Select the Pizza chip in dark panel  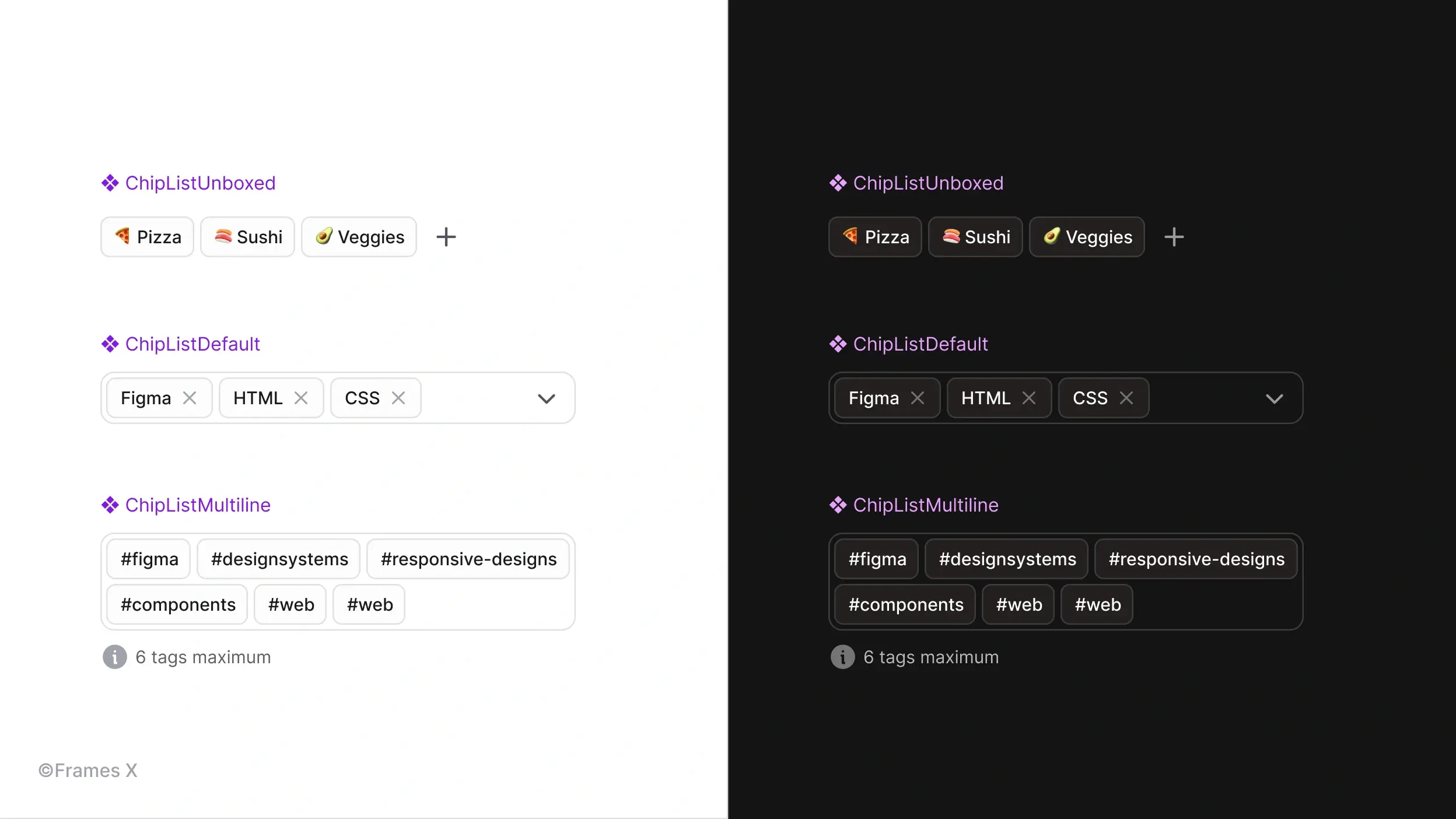click(x=875, y=237)
